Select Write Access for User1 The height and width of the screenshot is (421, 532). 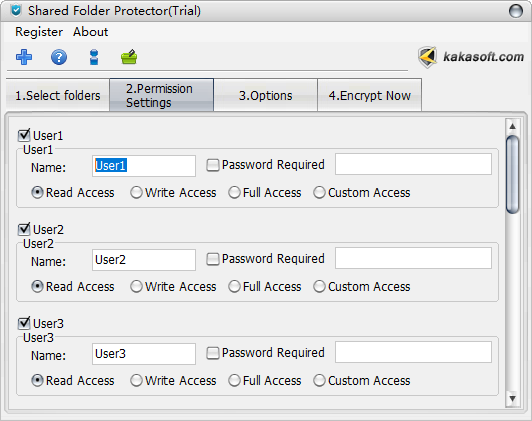136,193
